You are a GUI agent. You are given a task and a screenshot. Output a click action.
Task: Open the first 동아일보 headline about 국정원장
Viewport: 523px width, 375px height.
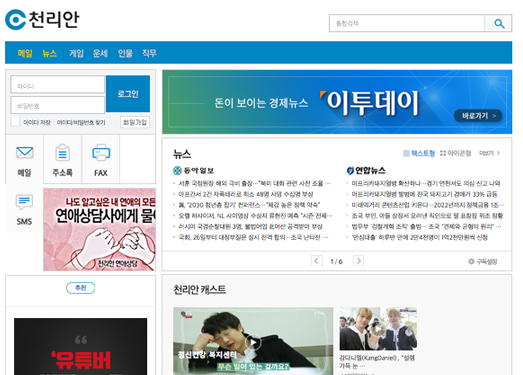(254, 183)
